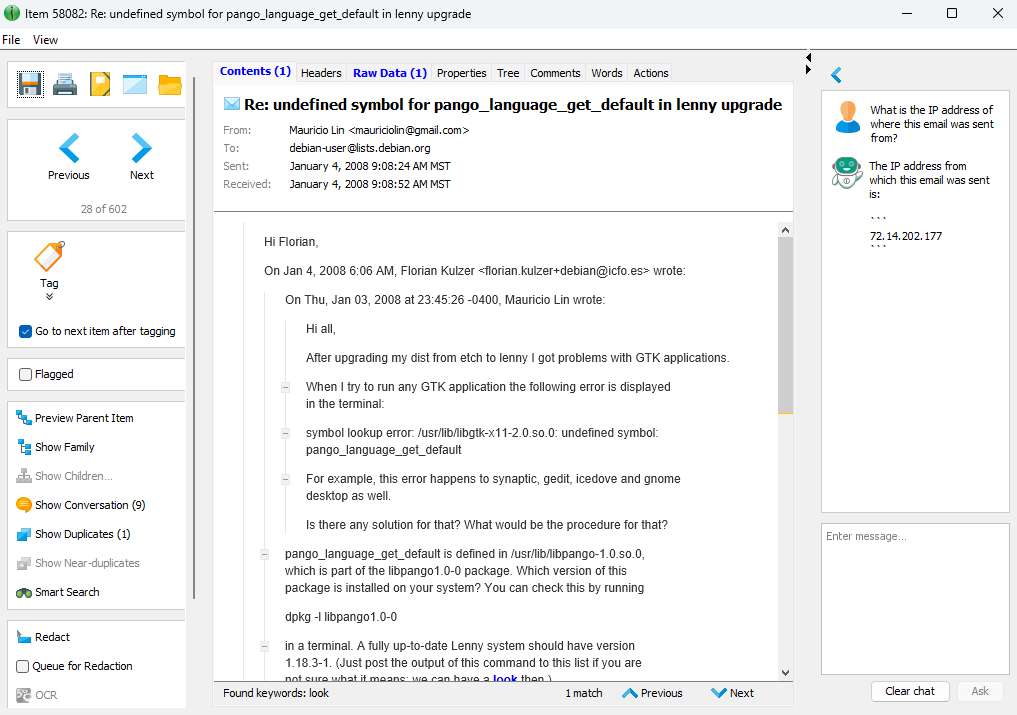Collapse quote starting 'When I try to run'

[285, 388]
